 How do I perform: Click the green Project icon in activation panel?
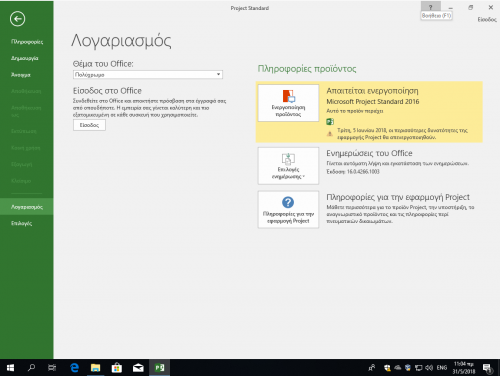coord(330,122)
